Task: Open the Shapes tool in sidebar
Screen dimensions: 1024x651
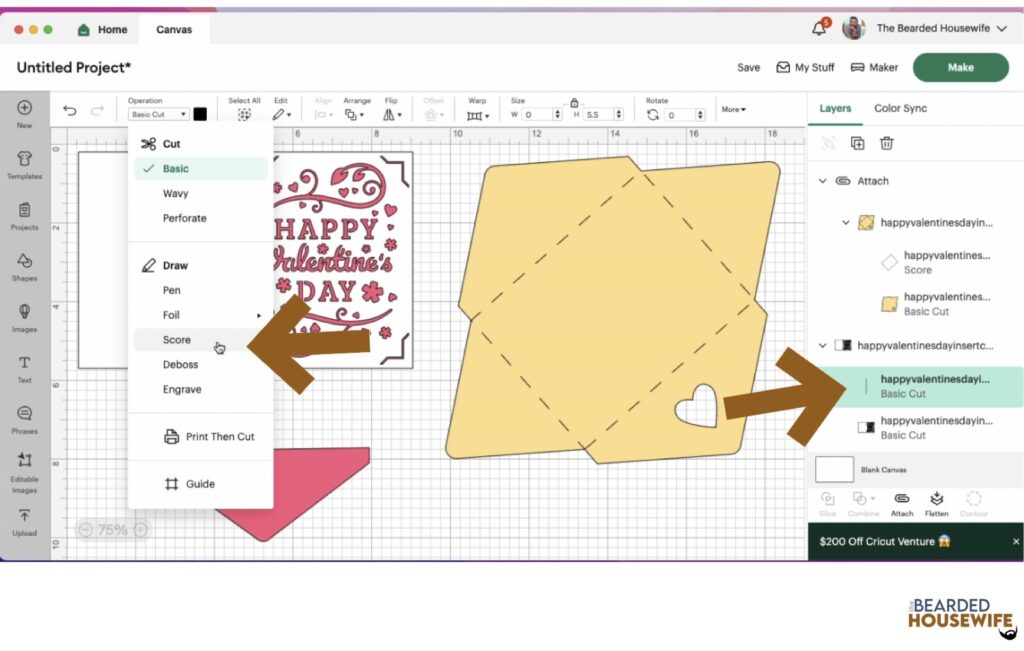Action: coord(24,266)
